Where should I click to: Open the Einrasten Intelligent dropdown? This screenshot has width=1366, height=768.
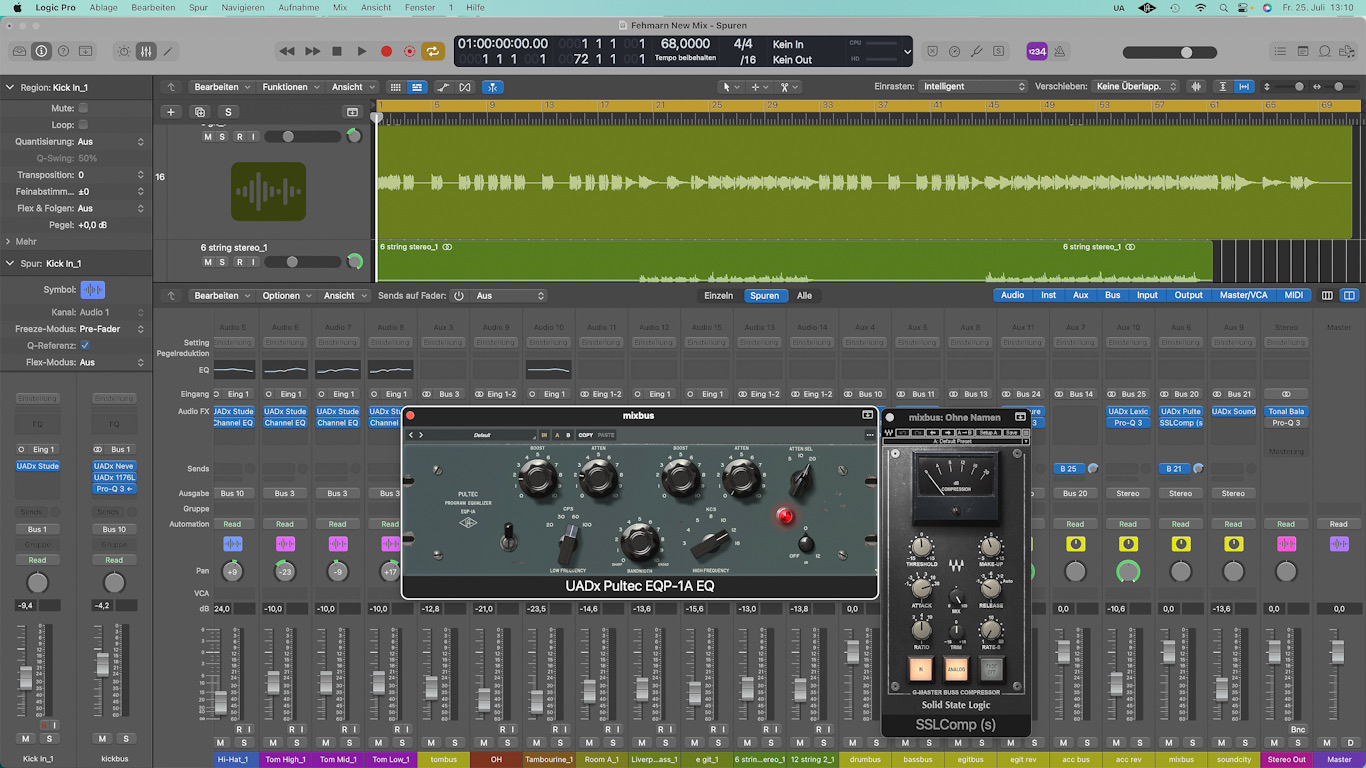[973, 87]
